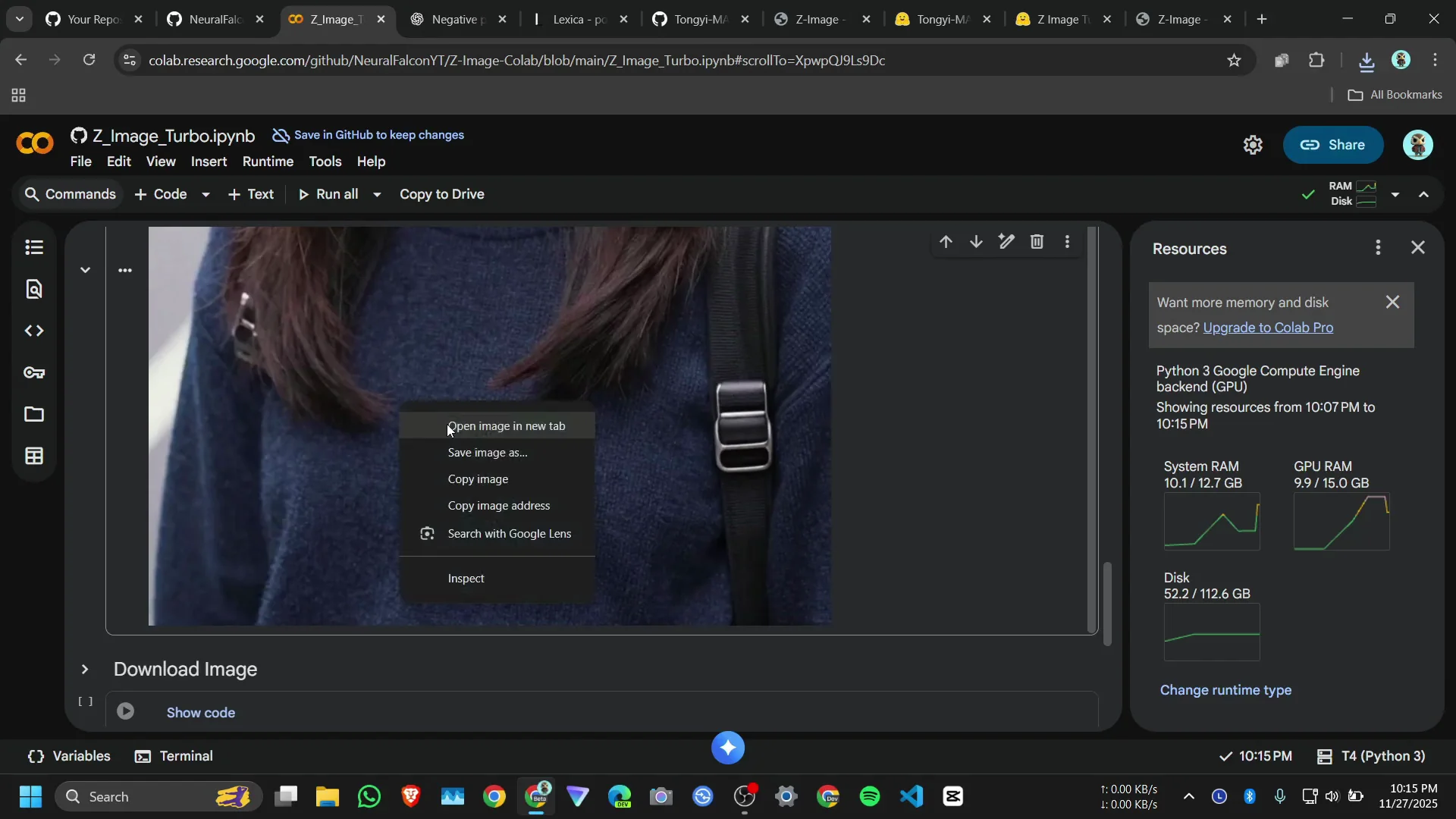Screen dimensions: 1456x819
Task: Click Change runtime type
Action: [x=1226, y=691]
